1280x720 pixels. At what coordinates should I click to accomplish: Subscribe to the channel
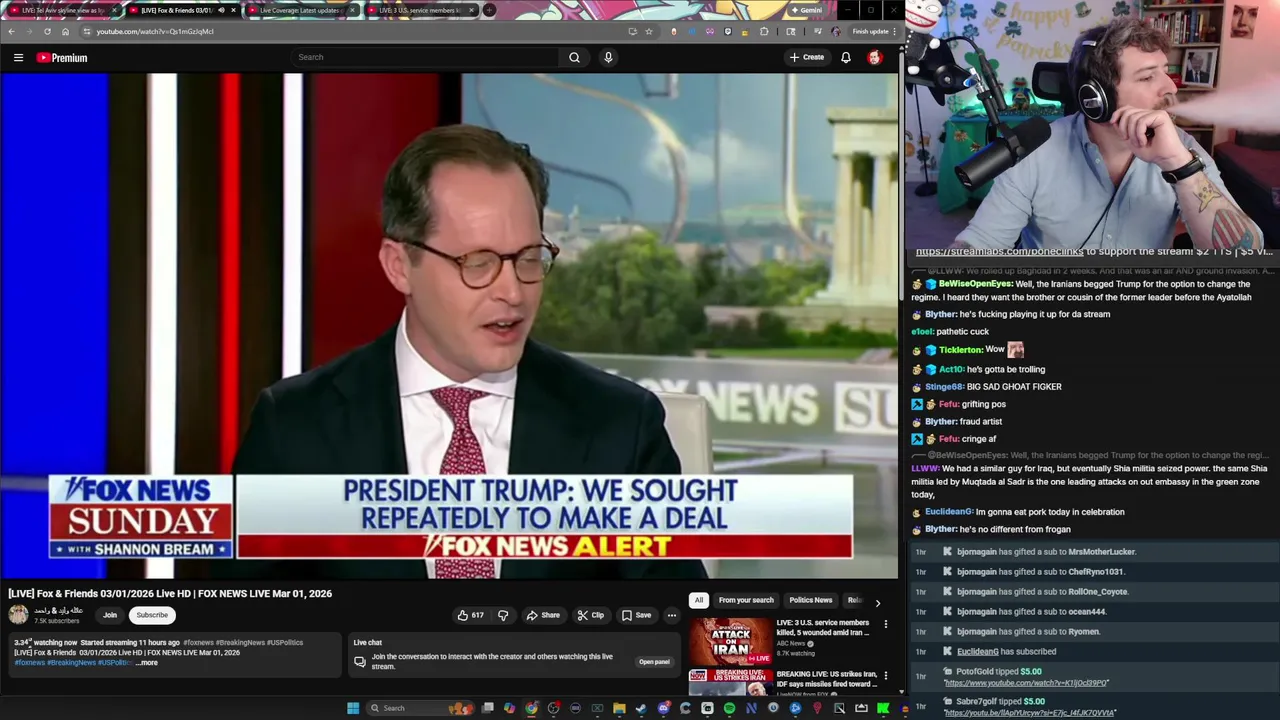(x=152, y=615)
